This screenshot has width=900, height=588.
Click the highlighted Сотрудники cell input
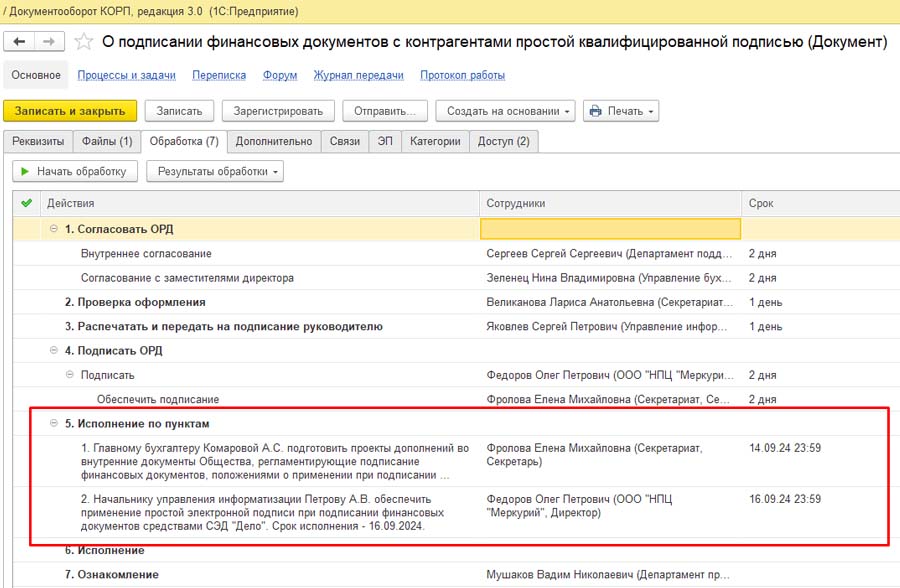[610, 229]
